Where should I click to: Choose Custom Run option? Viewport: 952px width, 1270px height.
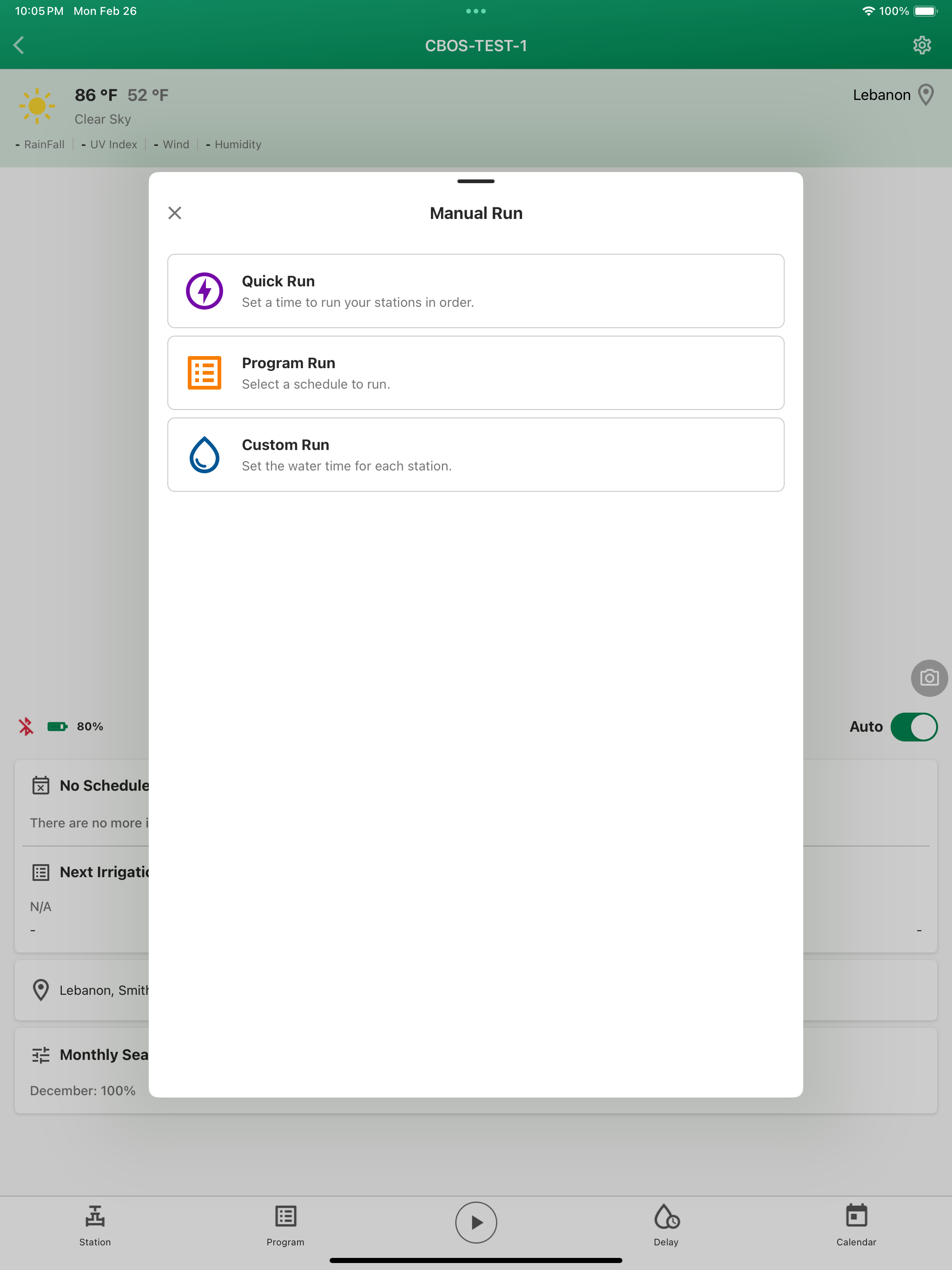pos(476,455)
